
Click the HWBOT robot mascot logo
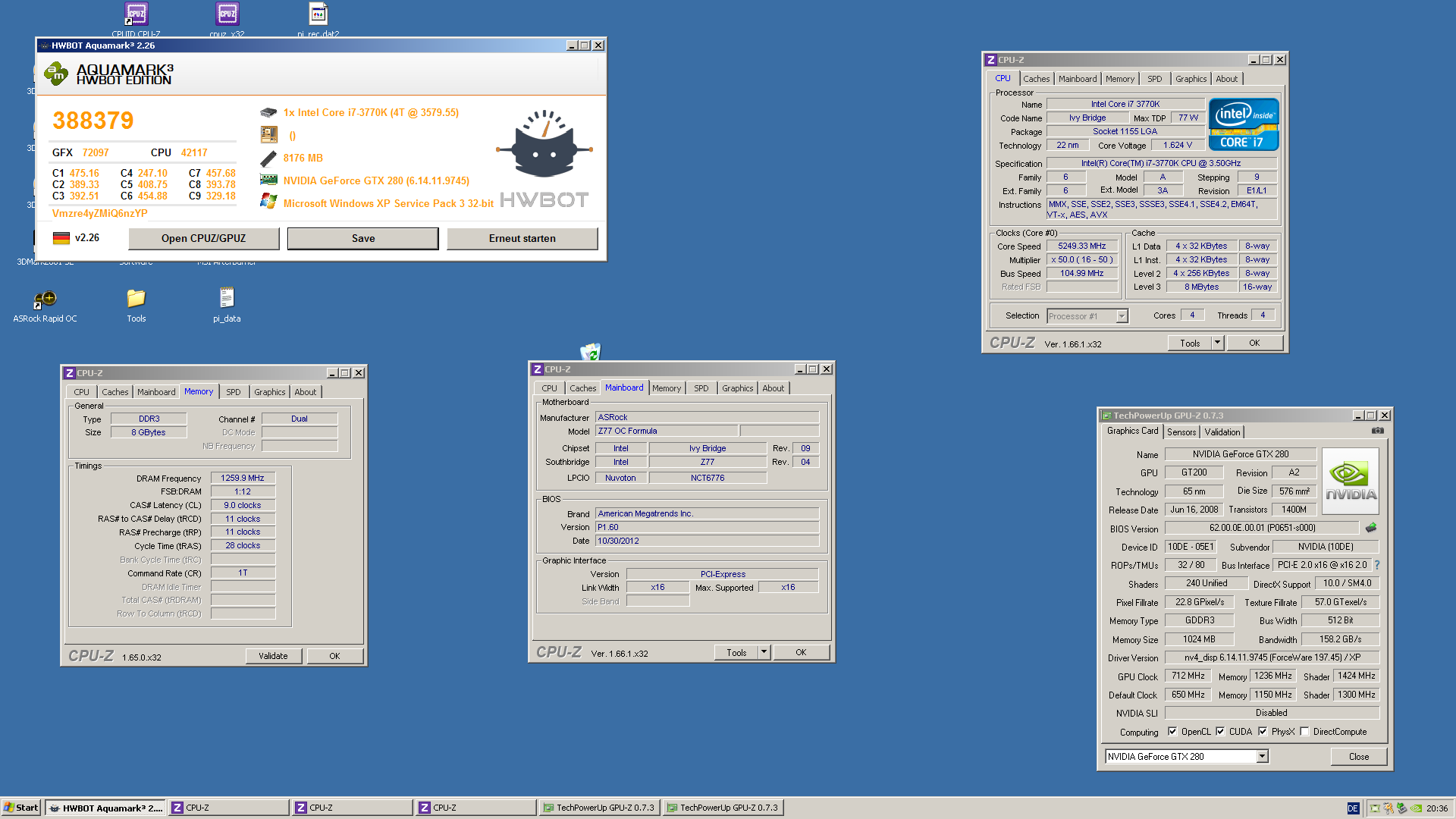(x=544, y=144)
